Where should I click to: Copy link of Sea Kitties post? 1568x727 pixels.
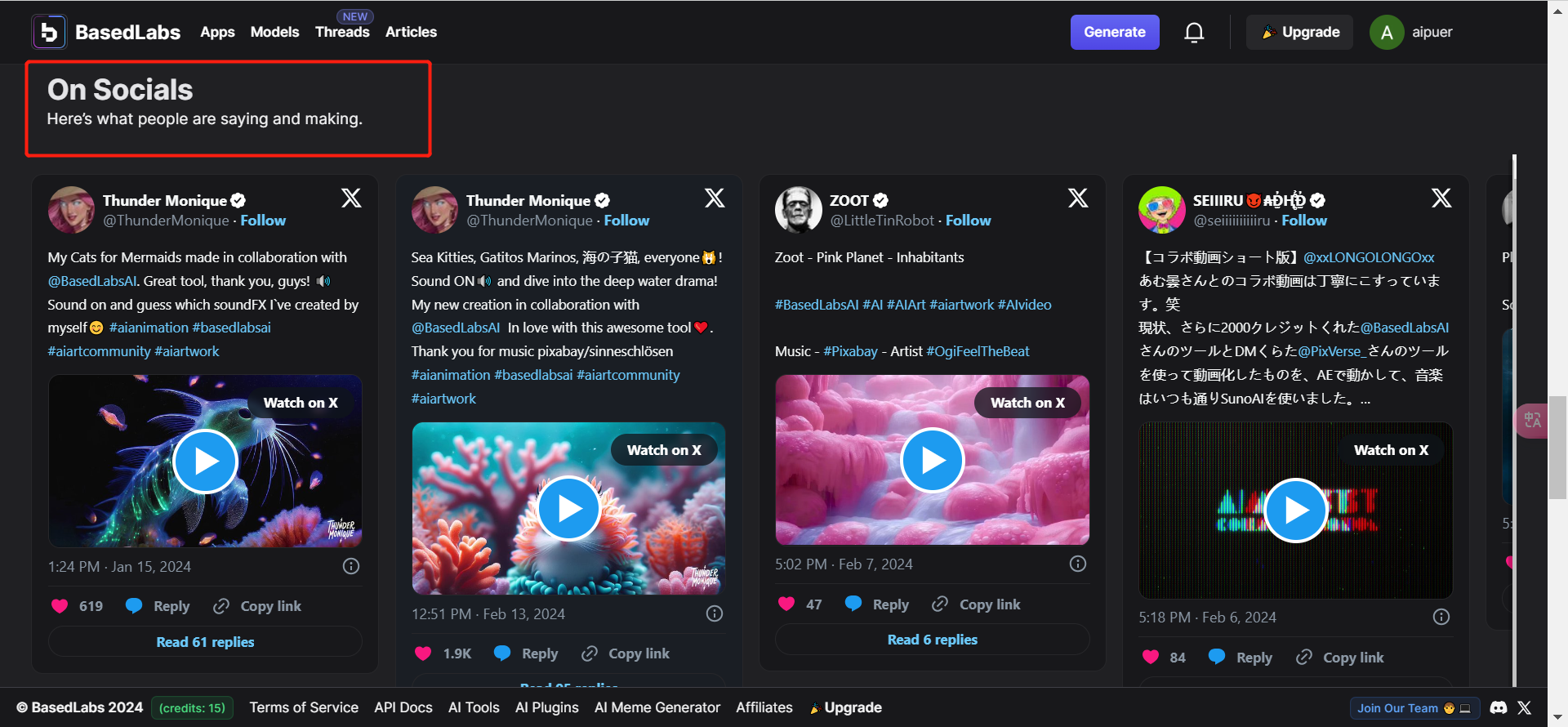(626, 653)
